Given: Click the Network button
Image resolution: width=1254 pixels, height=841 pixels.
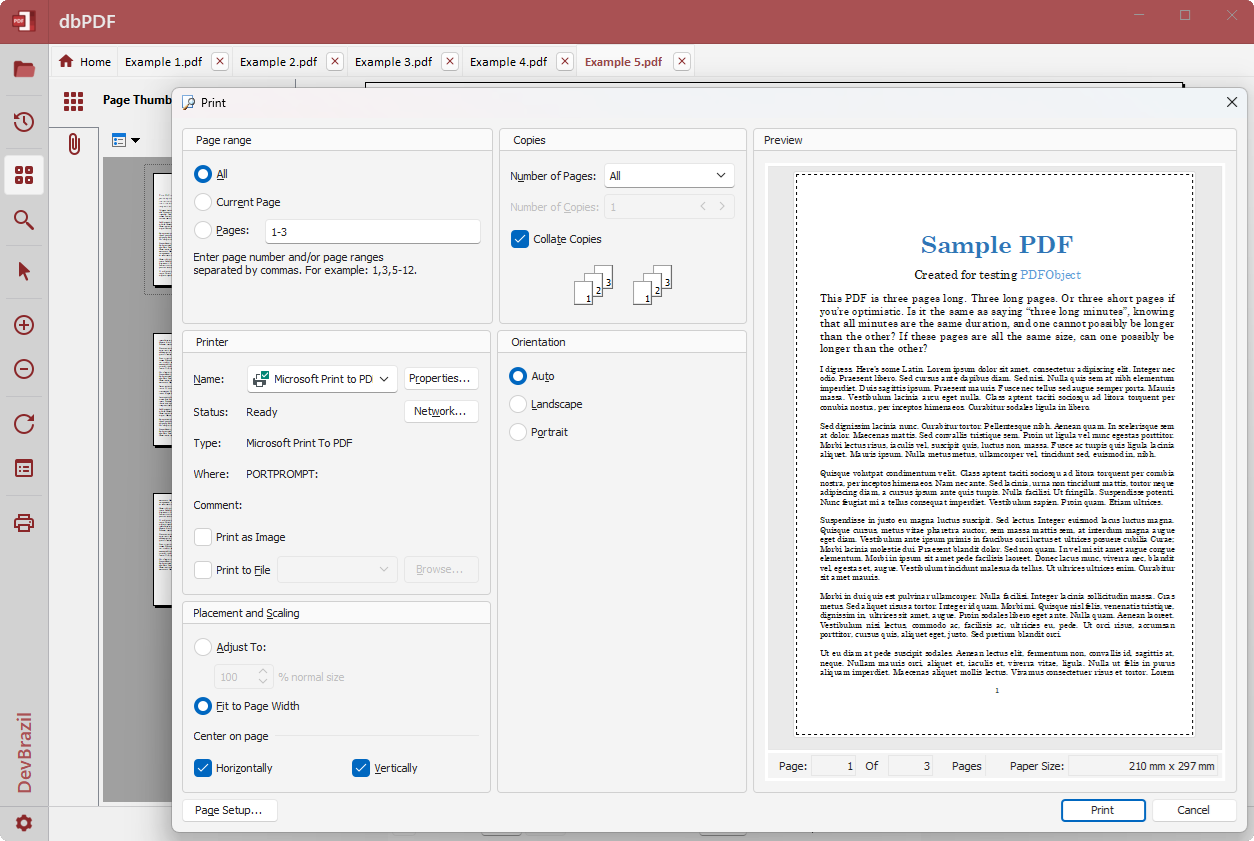Looking at the screenshot, I should pyautogui.click(x=441, y=411).
